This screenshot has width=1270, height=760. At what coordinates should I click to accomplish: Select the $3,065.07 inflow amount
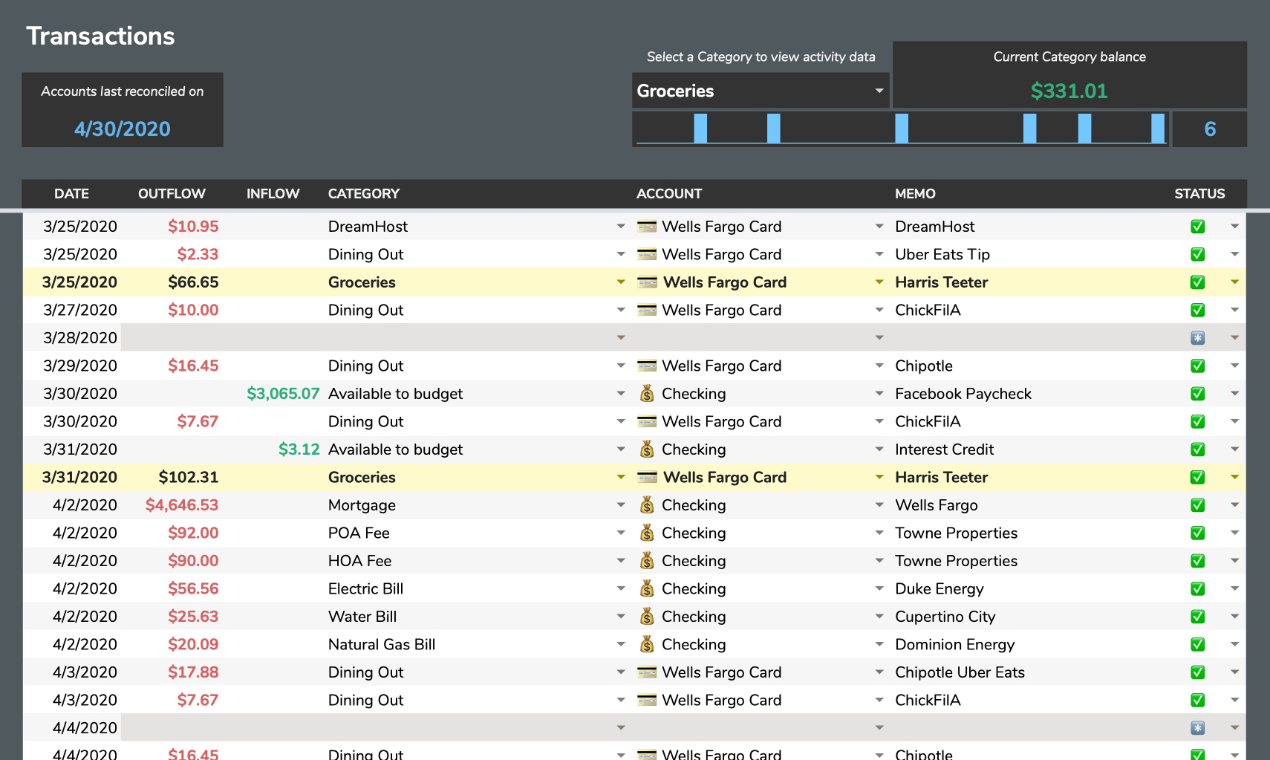tap(283, 394)
